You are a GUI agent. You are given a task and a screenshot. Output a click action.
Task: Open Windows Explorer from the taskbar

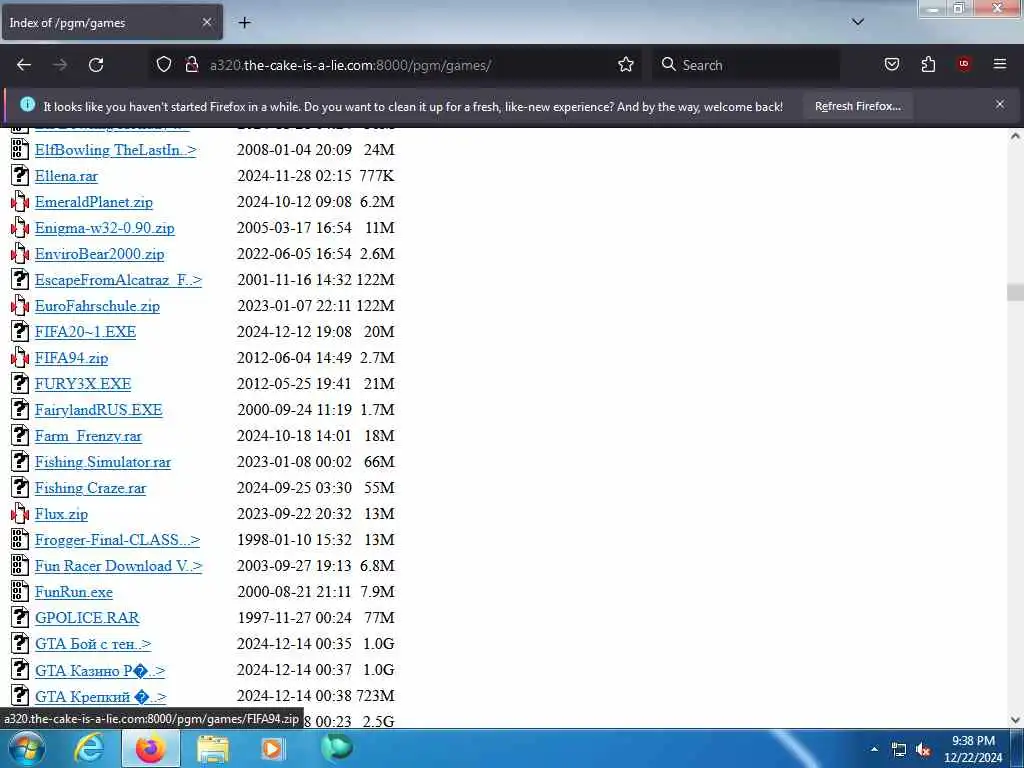coord(213,749)
